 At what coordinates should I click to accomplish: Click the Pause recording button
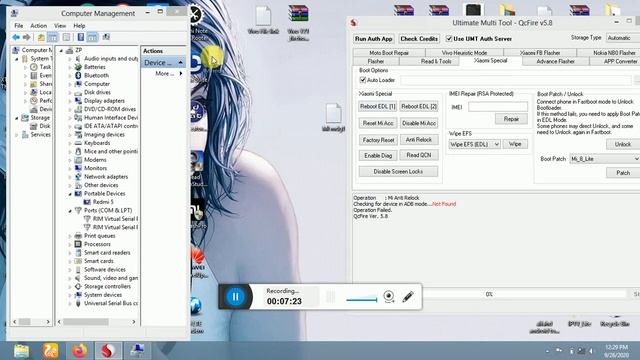pyautogui.click(x=236, y=297)
